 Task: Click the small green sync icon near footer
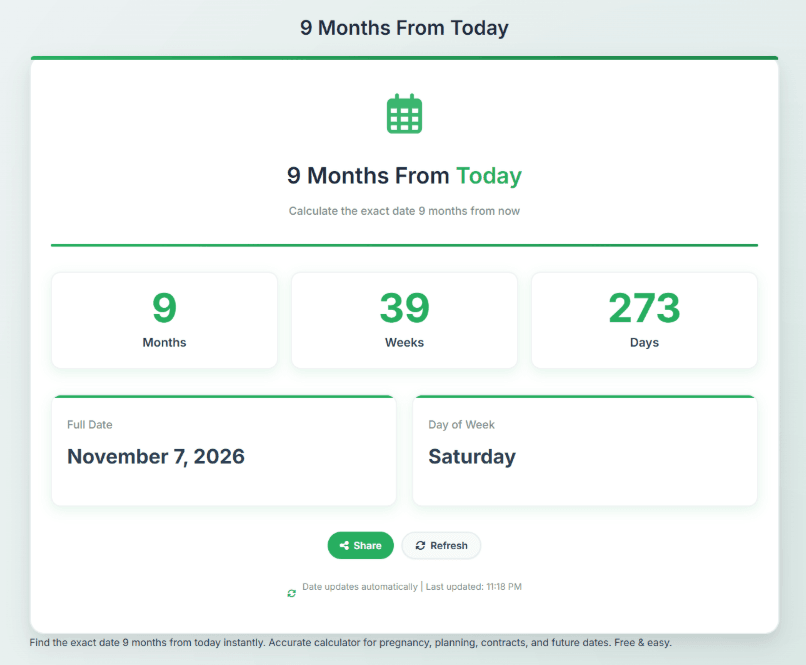[x=291, y=593]
